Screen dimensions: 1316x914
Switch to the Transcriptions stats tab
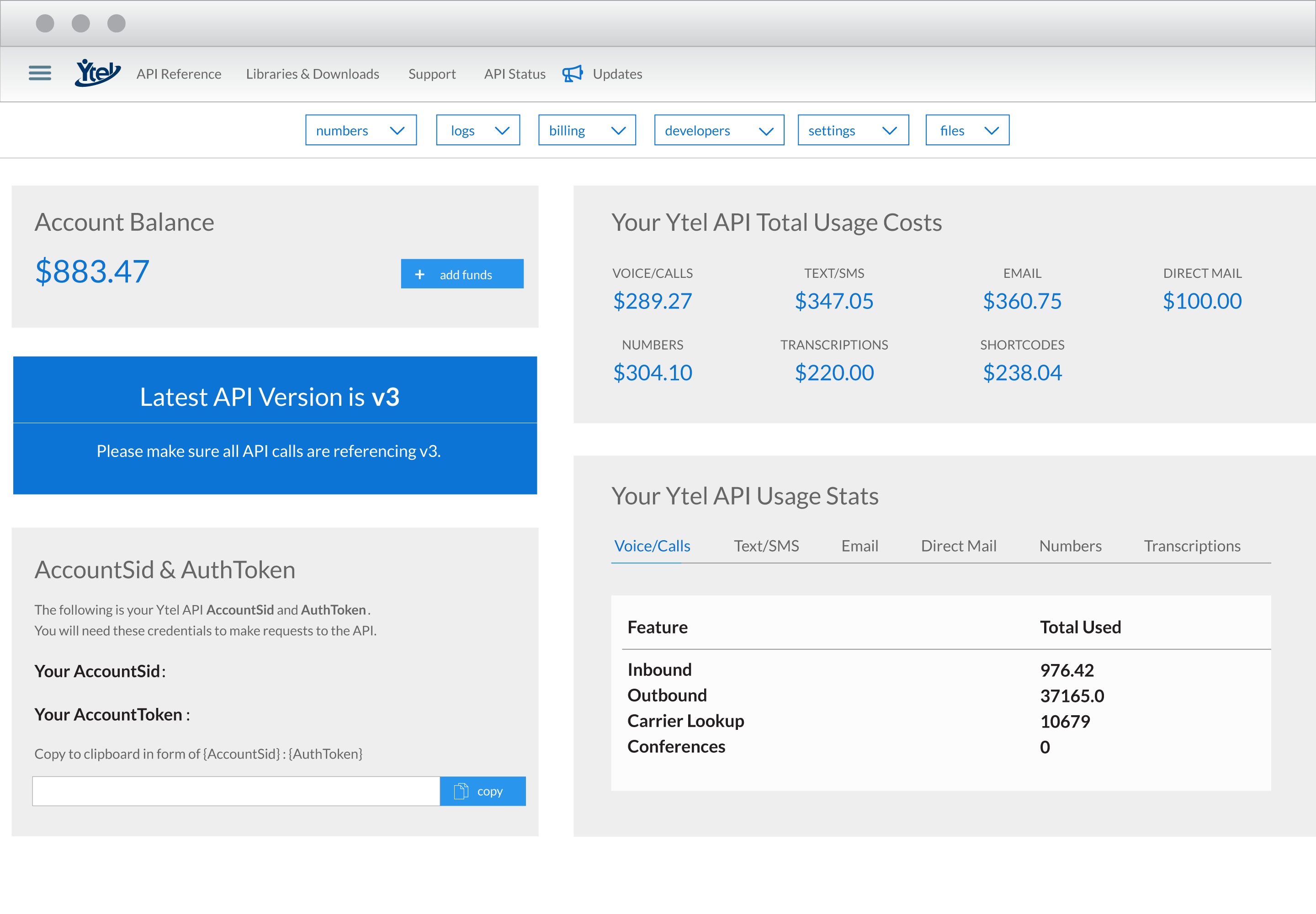(1192, 545)
